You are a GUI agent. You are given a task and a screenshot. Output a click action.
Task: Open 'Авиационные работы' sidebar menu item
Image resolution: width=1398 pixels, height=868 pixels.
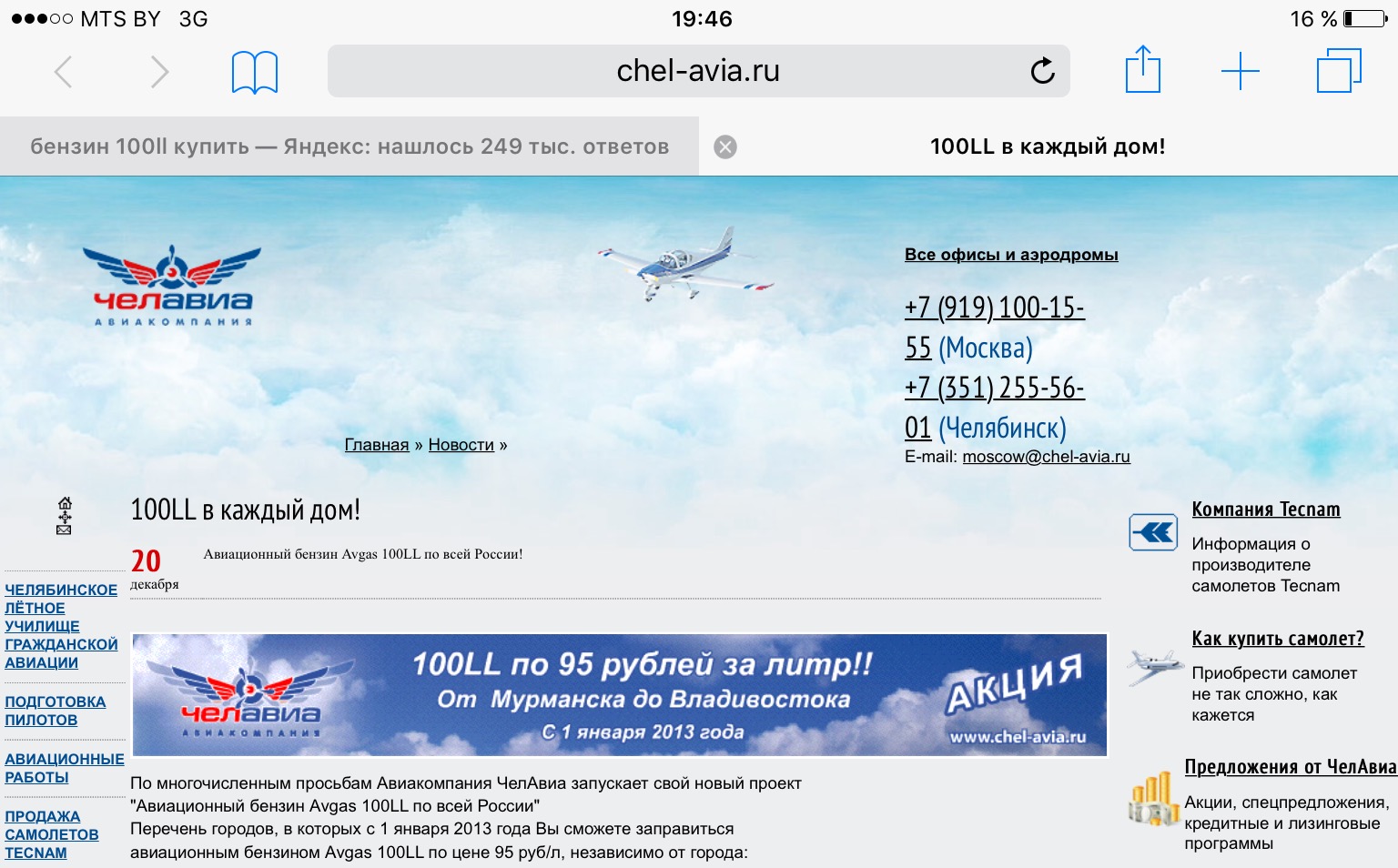coord(64,768)
